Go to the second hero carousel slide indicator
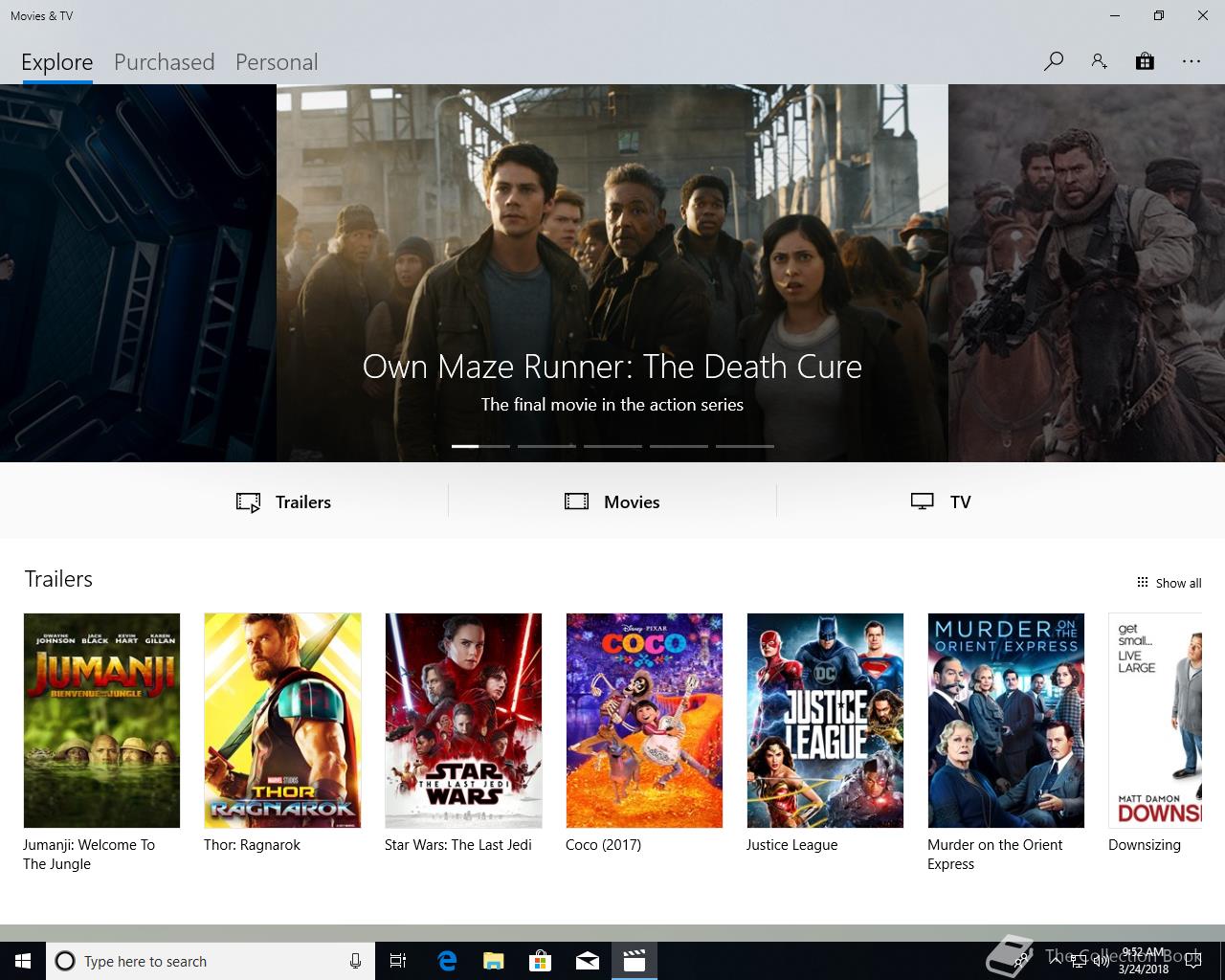Image resolution: width=1225 pixels, height=980 pixels. coord(546,446)
